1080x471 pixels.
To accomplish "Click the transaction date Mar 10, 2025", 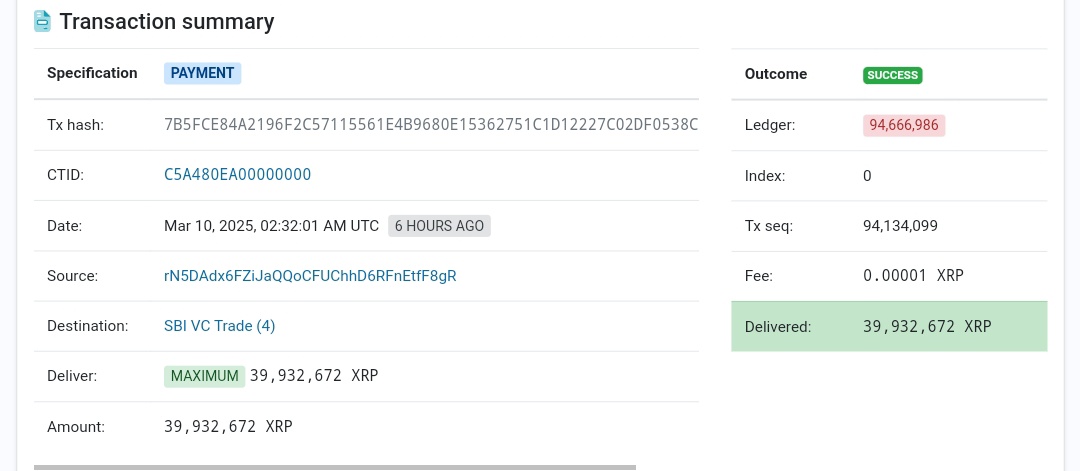I will pos(271,226).
